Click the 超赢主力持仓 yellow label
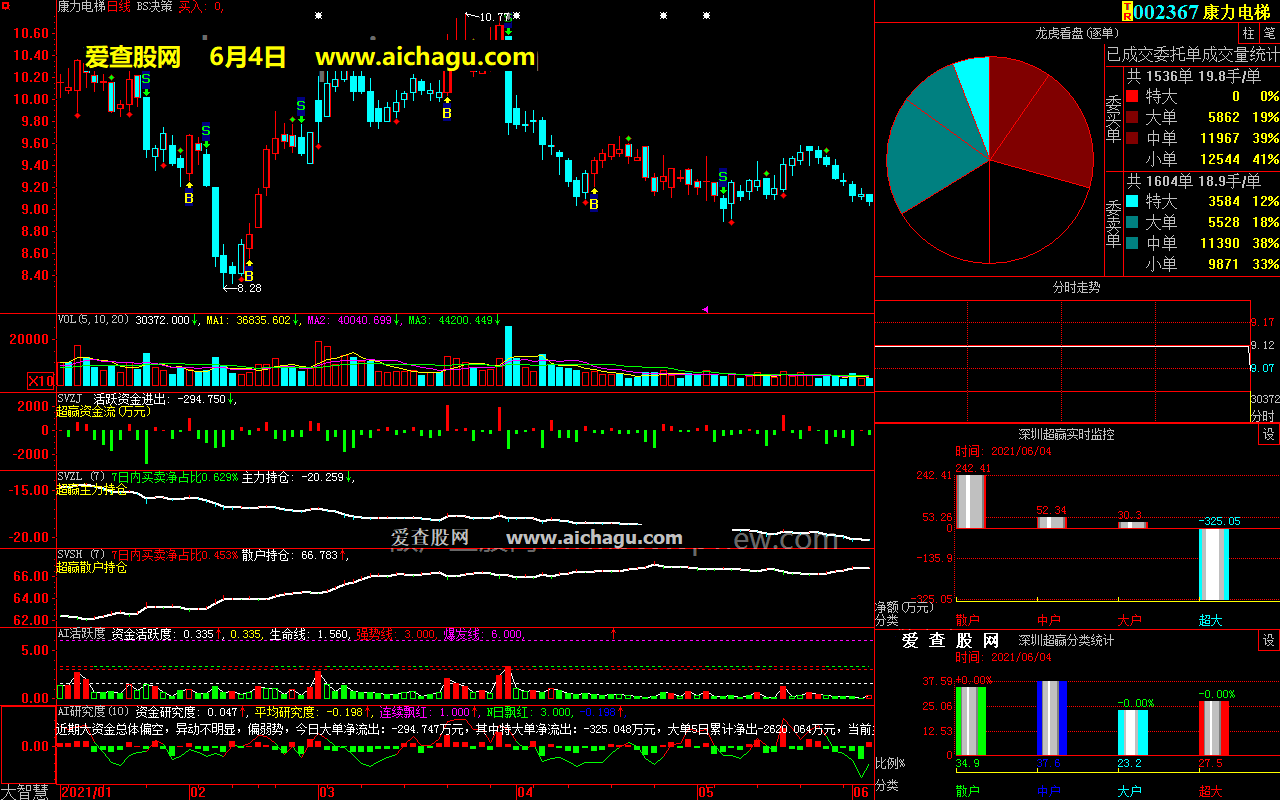The image size is (1280, 800). 91,490
